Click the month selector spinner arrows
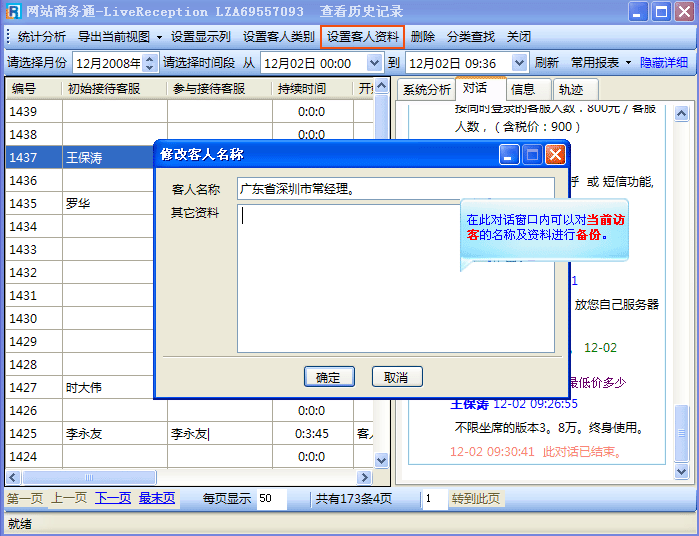The height and width of the screenshot is (536, 699). pyautogui.click(x=151, y=63)
